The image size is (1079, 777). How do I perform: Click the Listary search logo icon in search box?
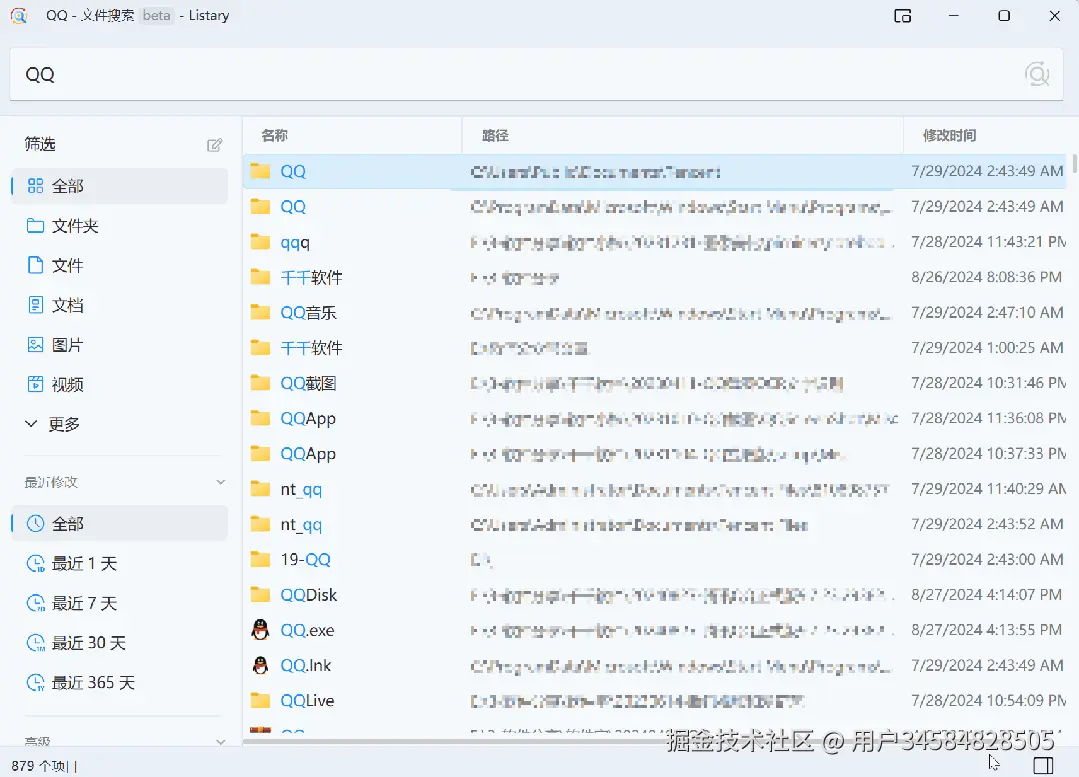[1037, 74]
